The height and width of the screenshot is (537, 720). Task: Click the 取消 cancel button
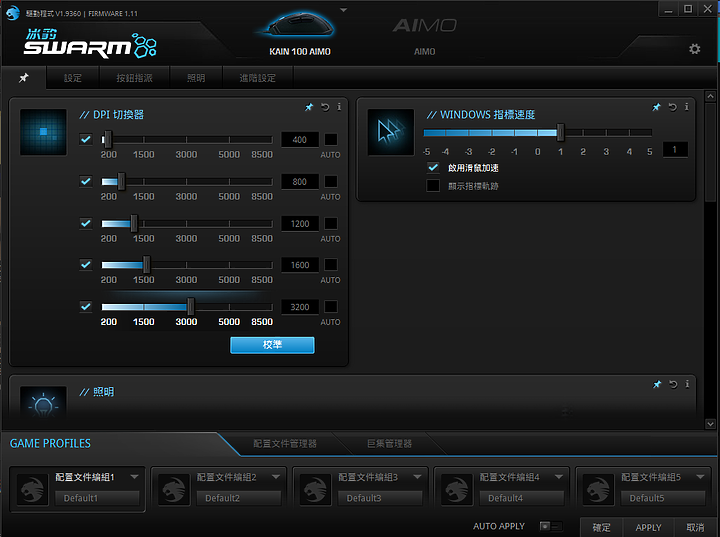pos(695,527)
